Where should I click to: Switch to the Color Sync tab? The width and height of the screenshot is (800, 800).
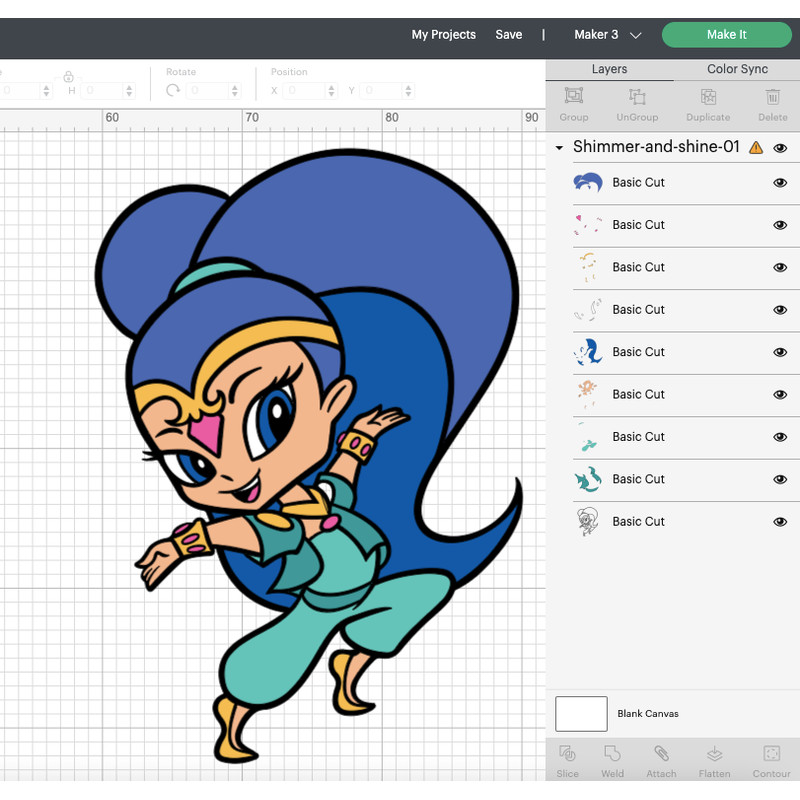[736, 69]
